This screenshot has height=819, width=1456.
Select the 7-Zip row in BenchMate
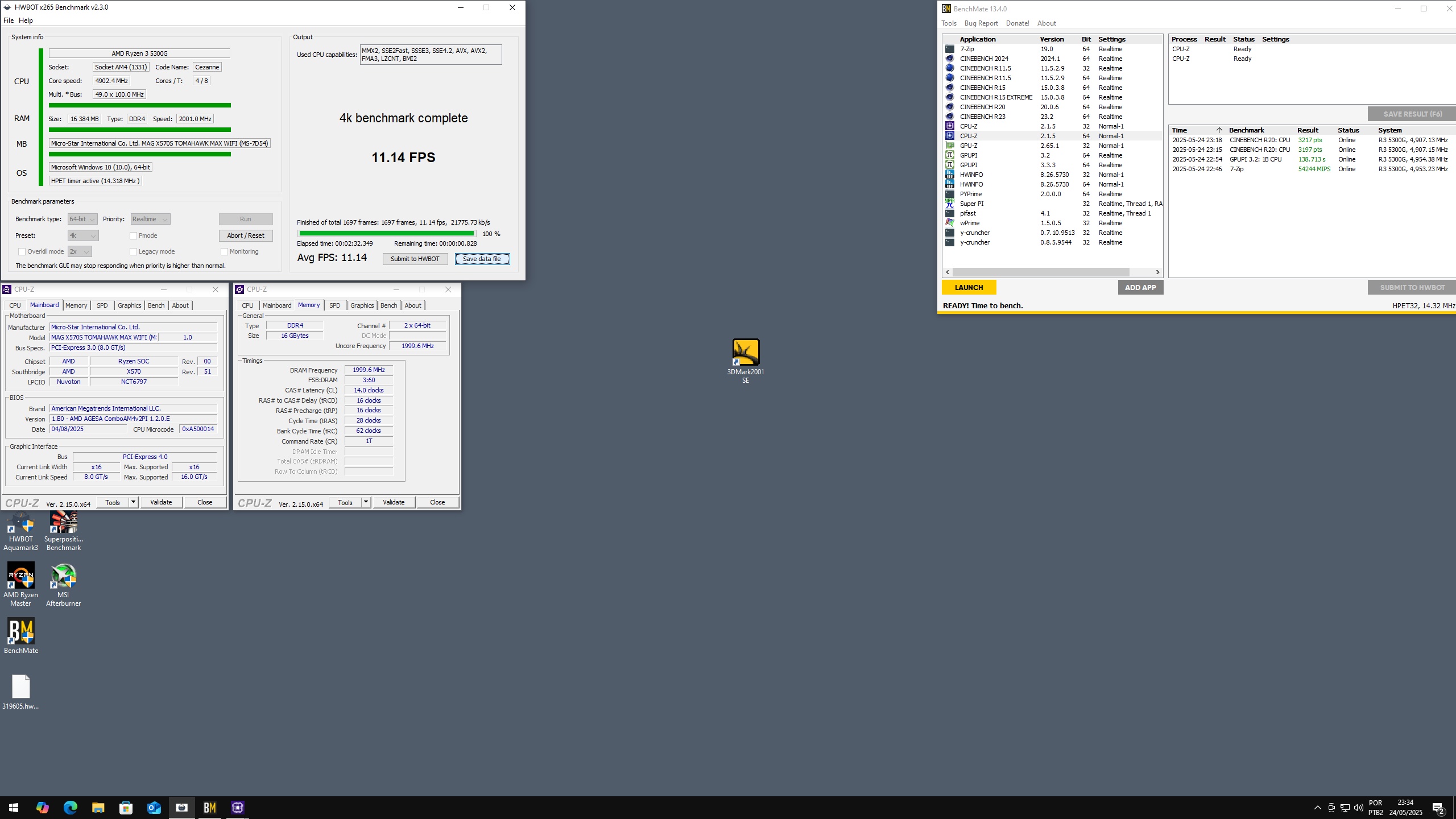tap(1052, 49)
